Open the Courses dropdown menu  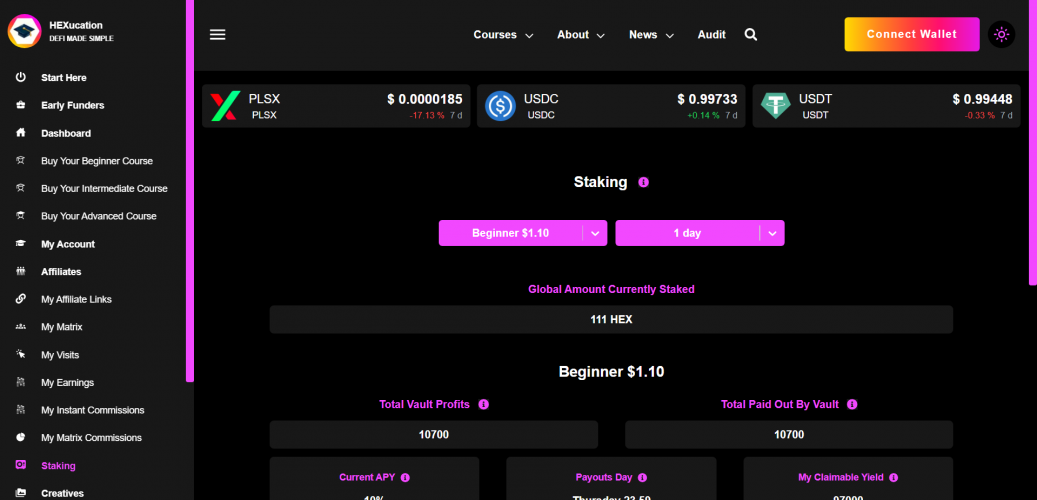(503, 35)
